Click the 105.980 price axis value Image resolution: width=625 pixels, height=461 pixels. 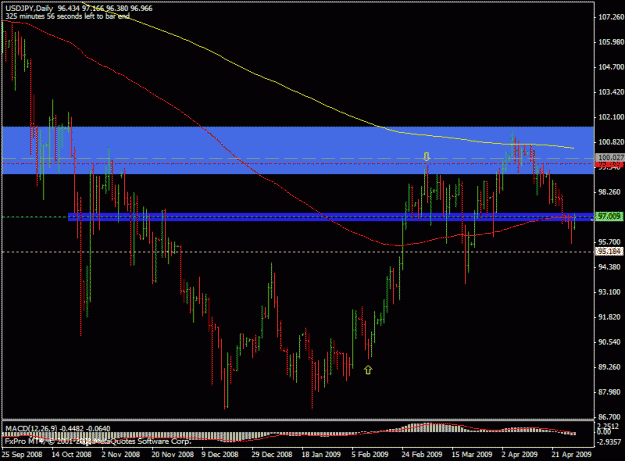pyautogui.click(x=610, y=42)
